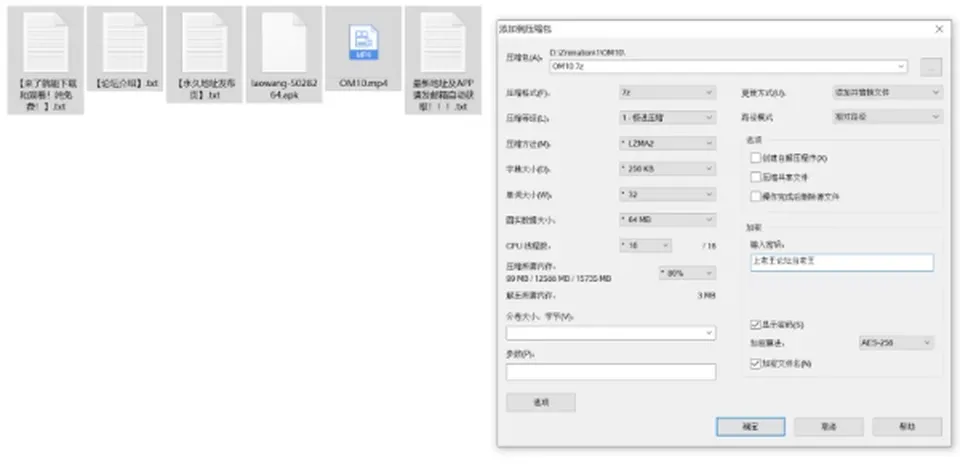Enable compress shared files checkbox
Screen dimensions: 960x464
pyautogui.click(x=756, y=178)
